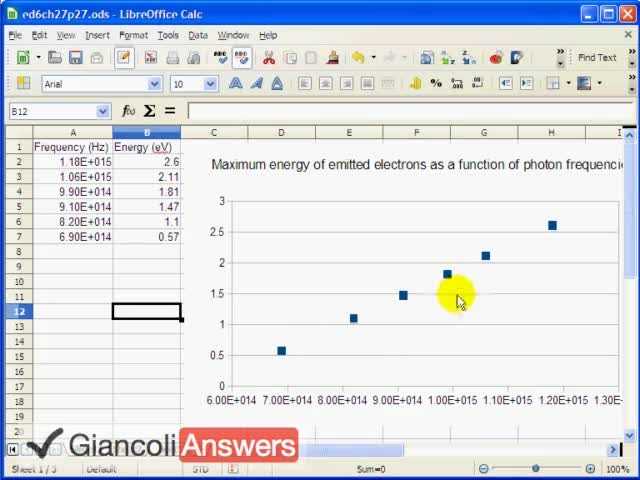Click the Sort Descending icon
Viewport: 640px width, 480px height.
pos(469,58)
